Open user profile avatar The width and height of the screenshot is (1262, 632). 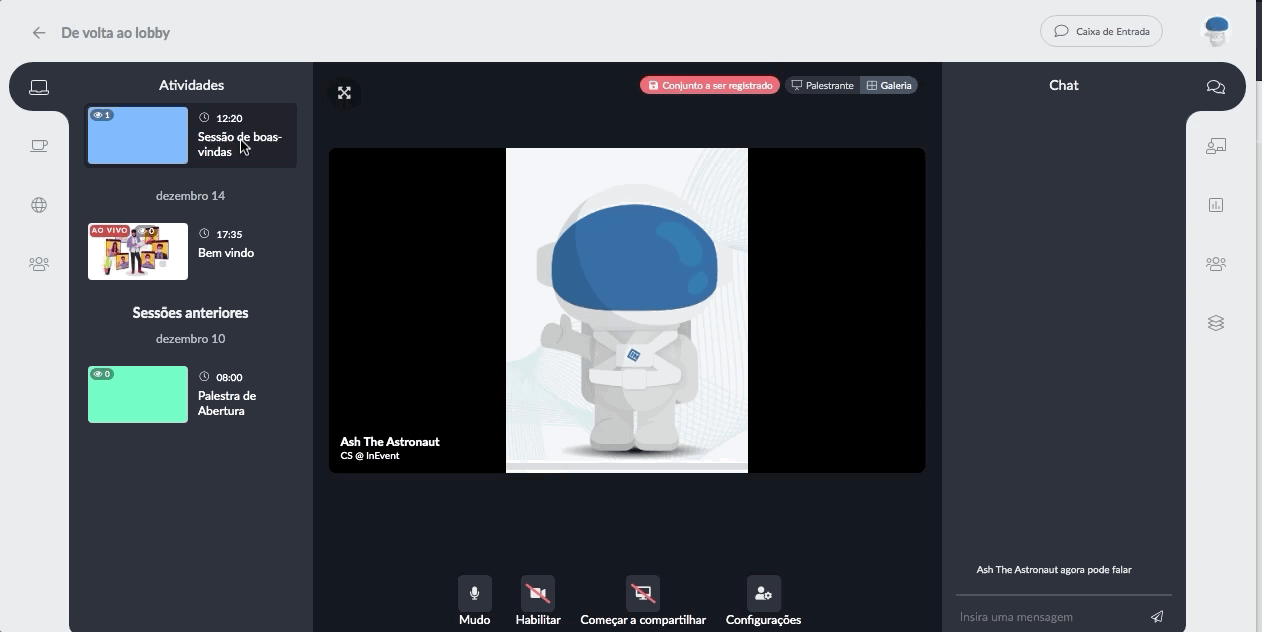point(1215,31)
